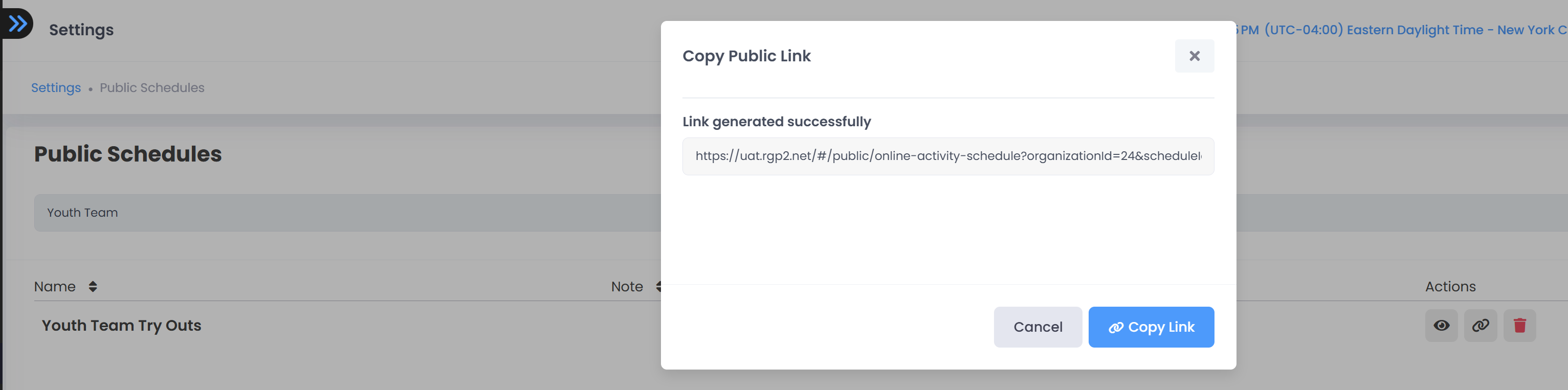Image resolution: width=1568 pixels, height=390 pixels.
Task: Open the Youth Team selector box
Action: 347,213
